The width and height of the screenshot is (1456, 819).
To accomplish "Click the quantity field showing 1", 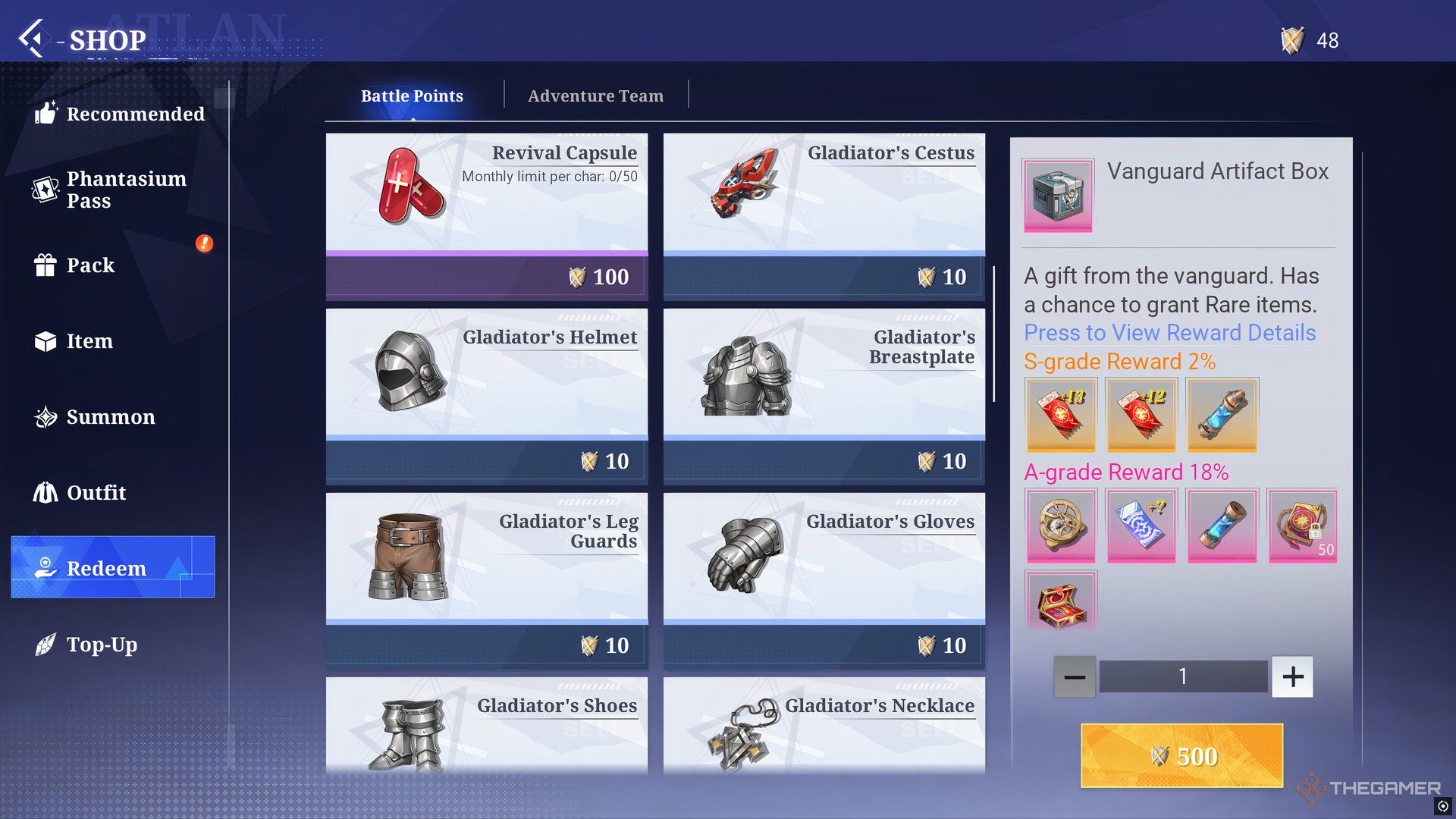I will pyautogui.click(x=1183, y=676).
